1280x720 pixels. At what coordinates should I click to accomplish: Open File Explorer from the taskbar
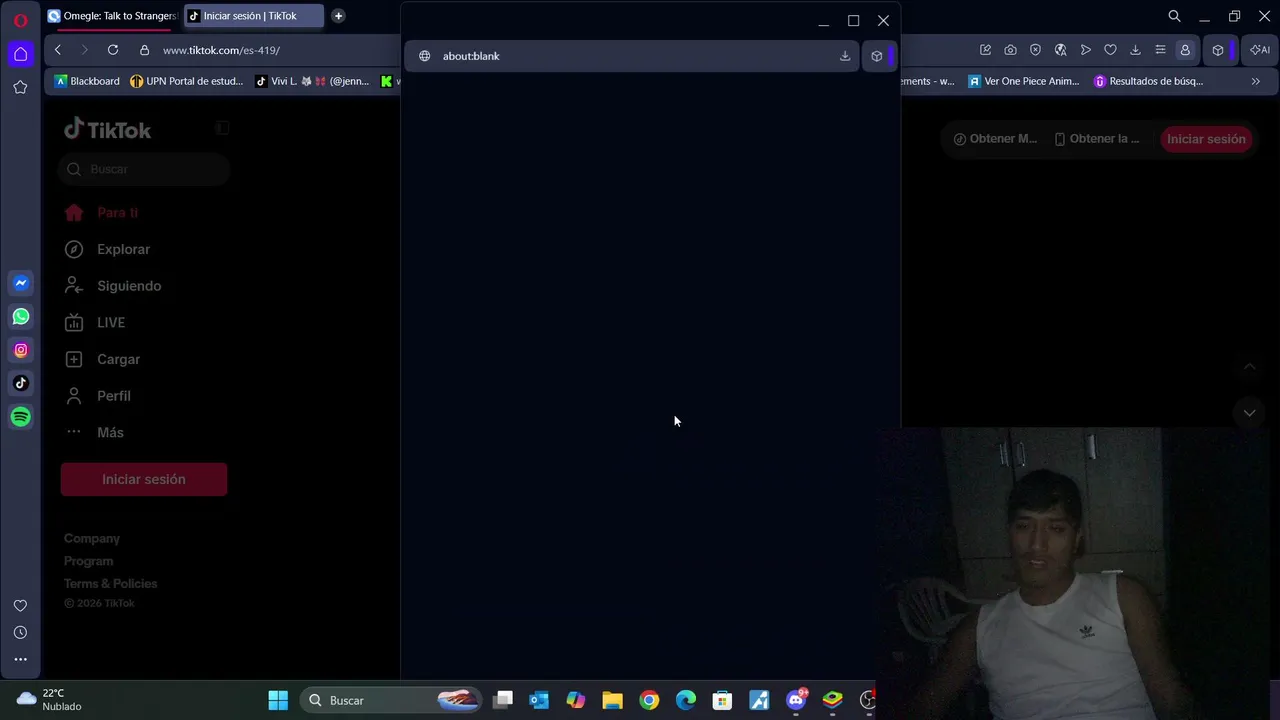[612, 700]
